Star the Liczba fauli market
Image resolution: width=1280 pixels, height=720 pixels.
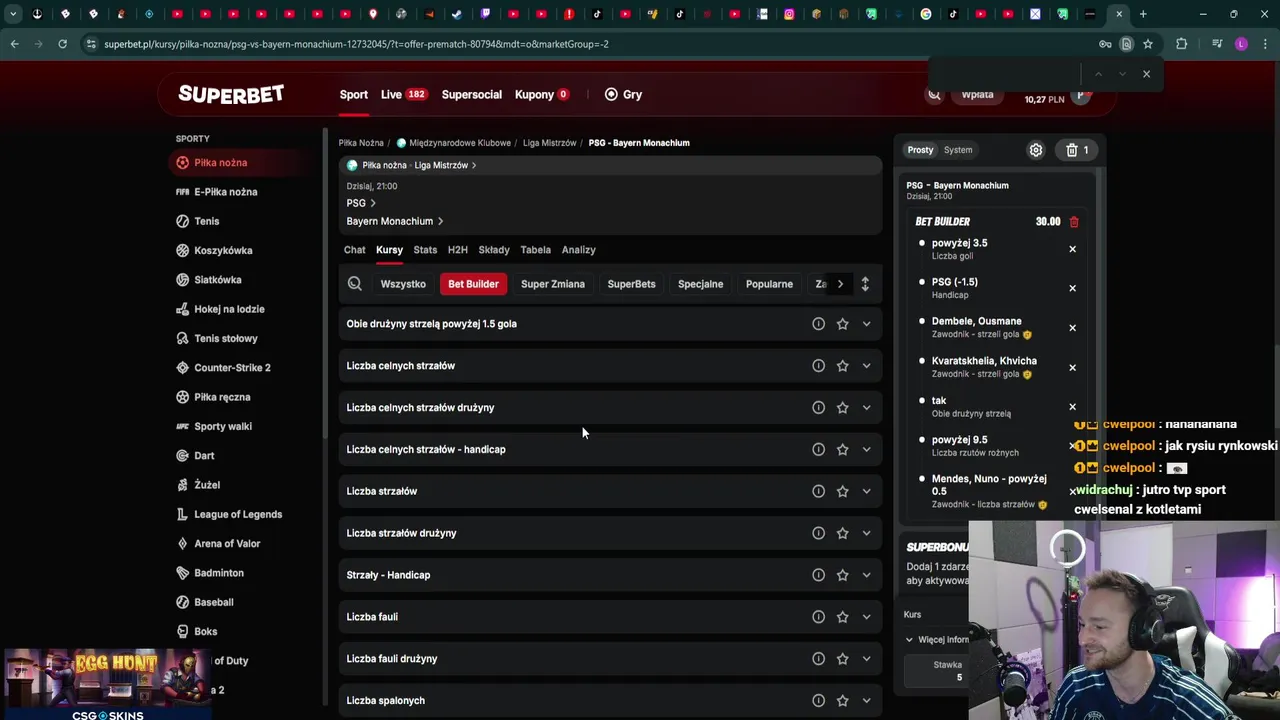(842, 617)
